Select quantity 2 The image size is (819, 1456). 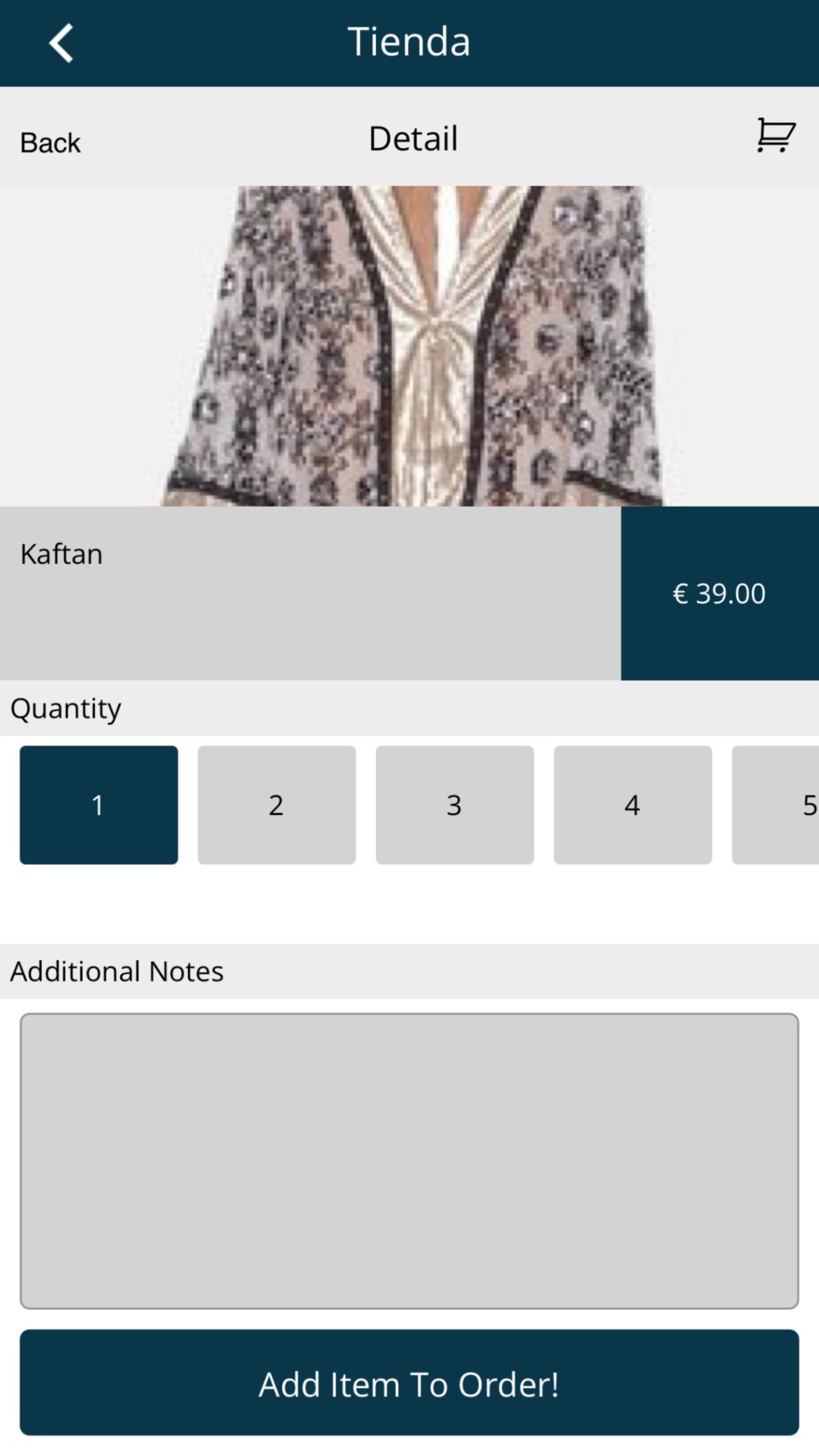pos(277,805)
